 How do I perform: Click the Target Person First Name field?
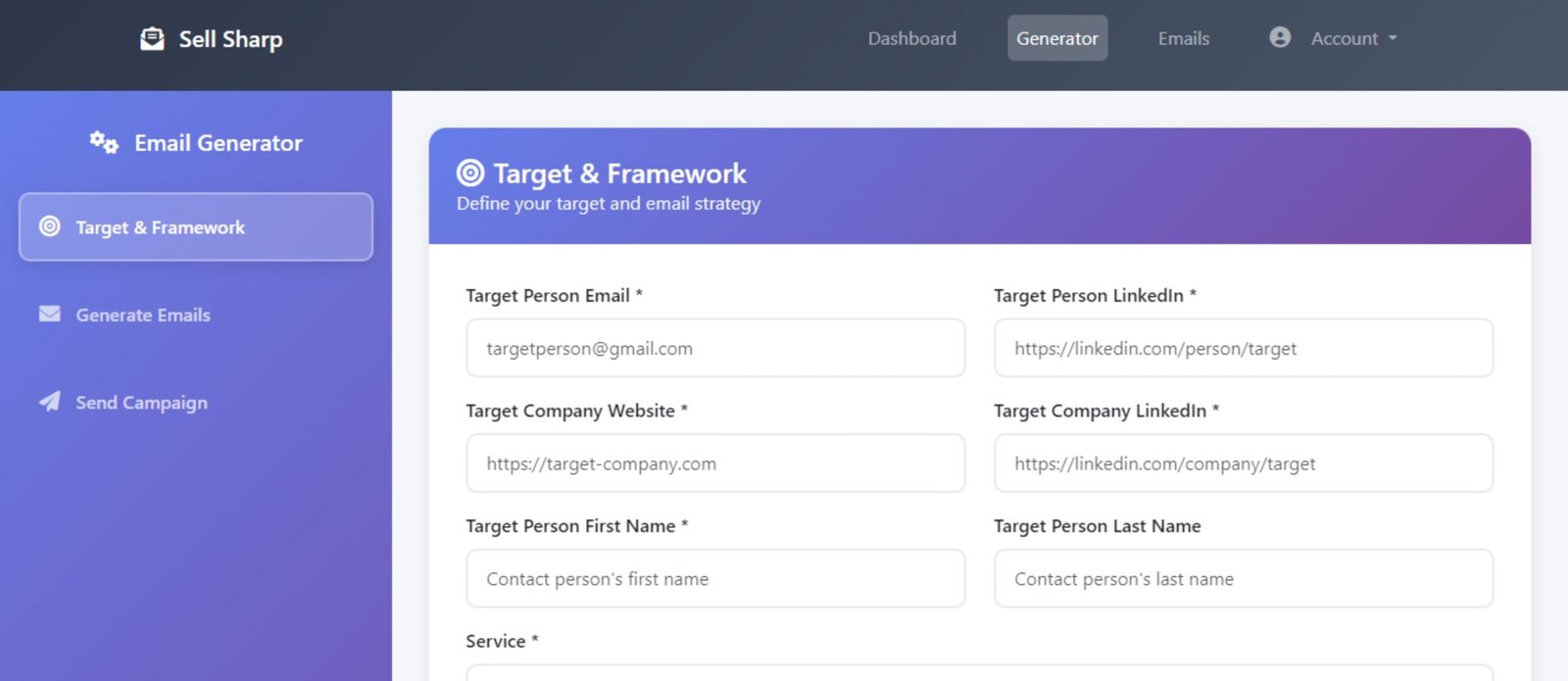(715, 579)
